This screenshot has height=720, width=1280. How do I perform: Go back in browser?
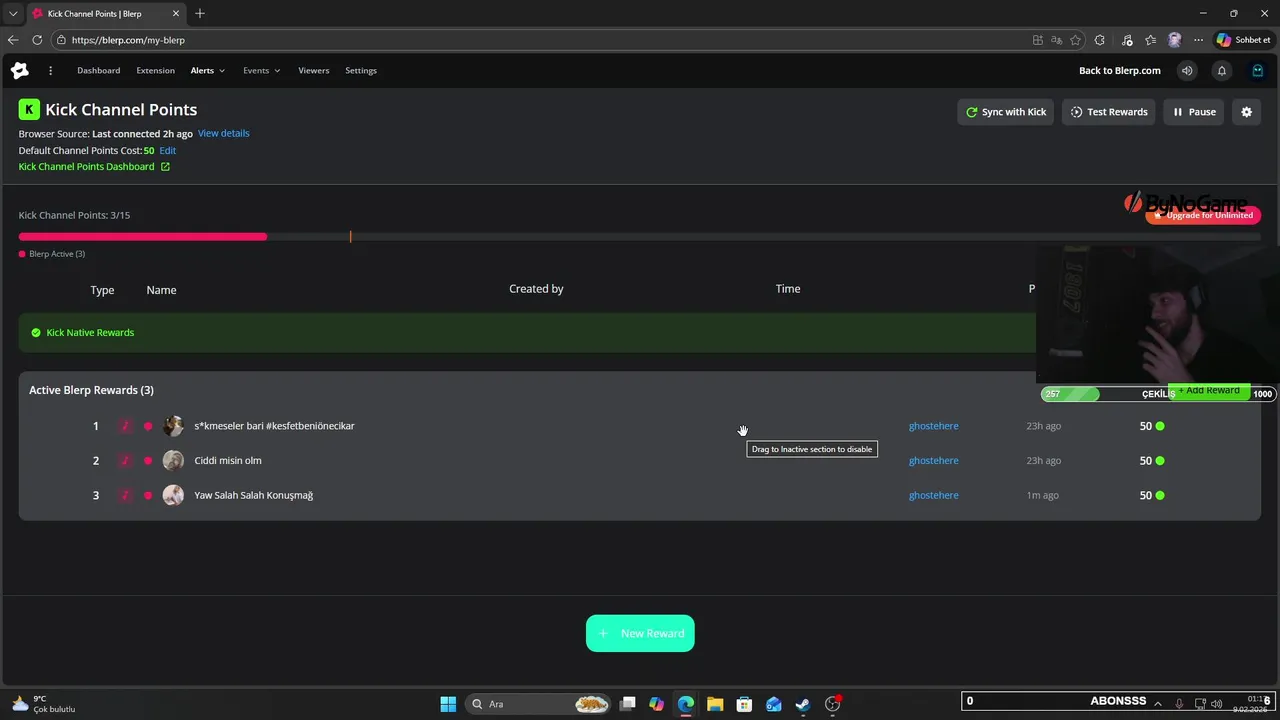point(13,40)
